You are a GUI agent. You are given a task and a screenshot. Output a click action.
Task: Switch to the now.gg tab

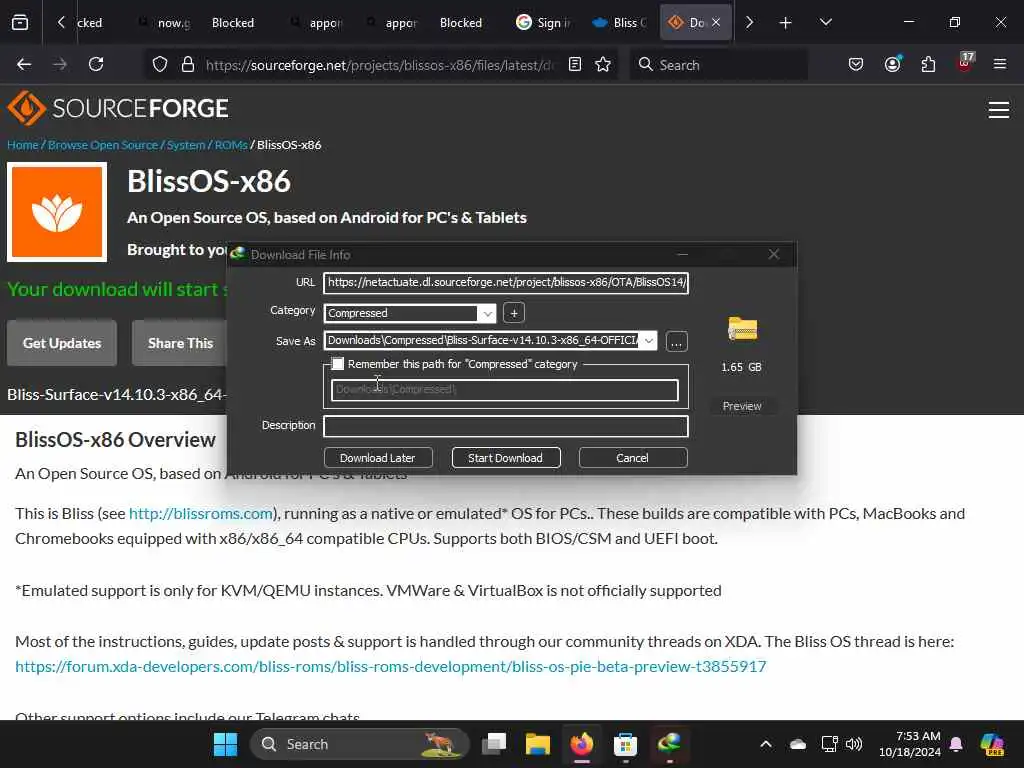point(165,23)
